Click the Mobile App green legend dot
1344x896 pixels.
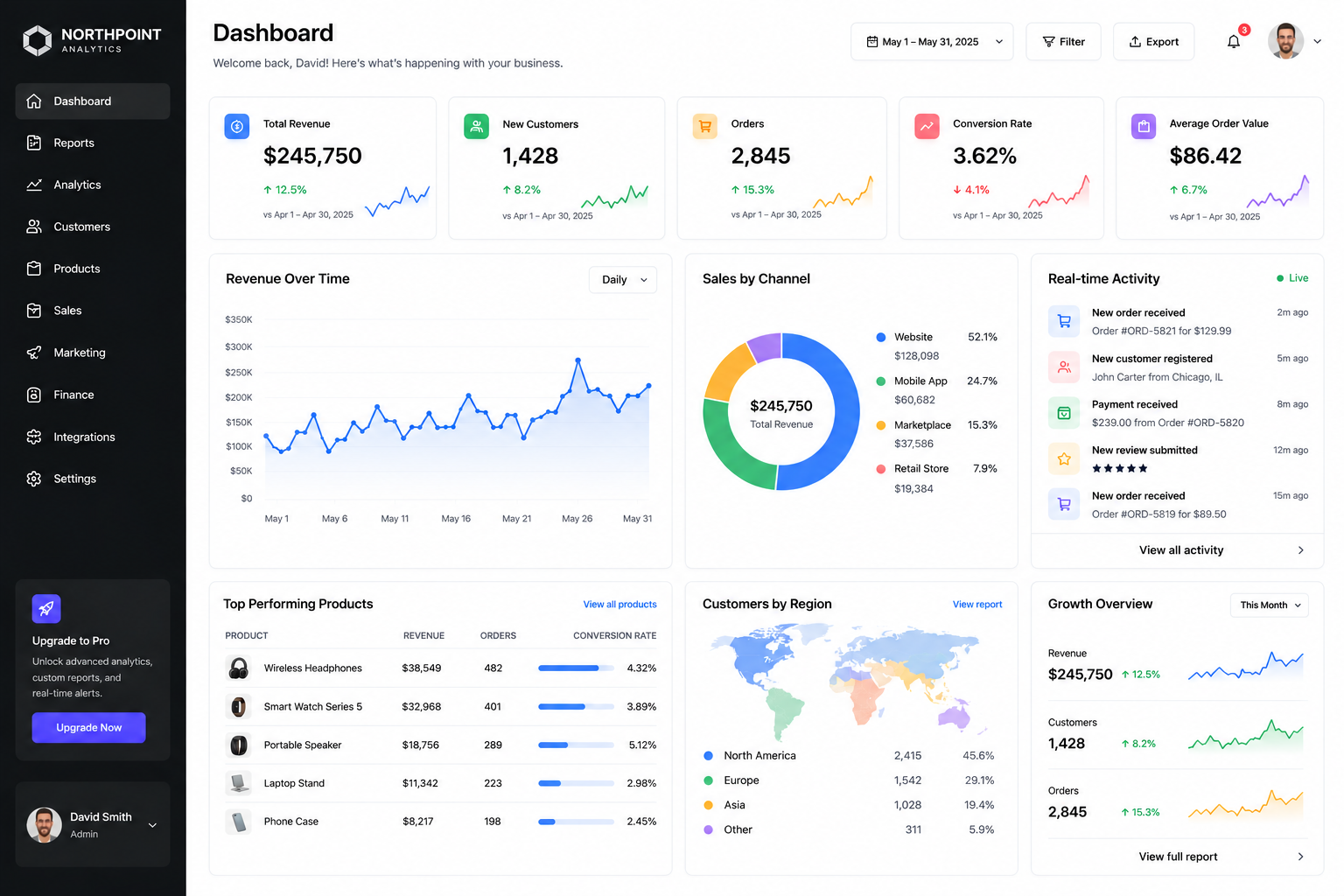click(x=881, y=381)
